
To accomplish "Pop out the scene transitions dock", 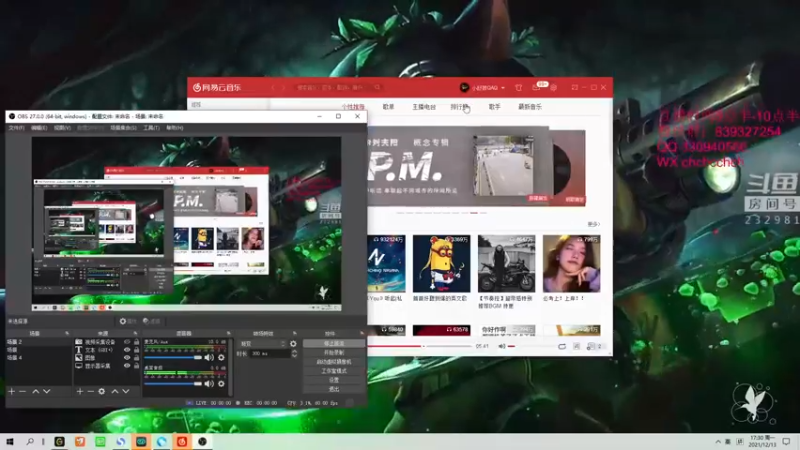I will [295, 333].
